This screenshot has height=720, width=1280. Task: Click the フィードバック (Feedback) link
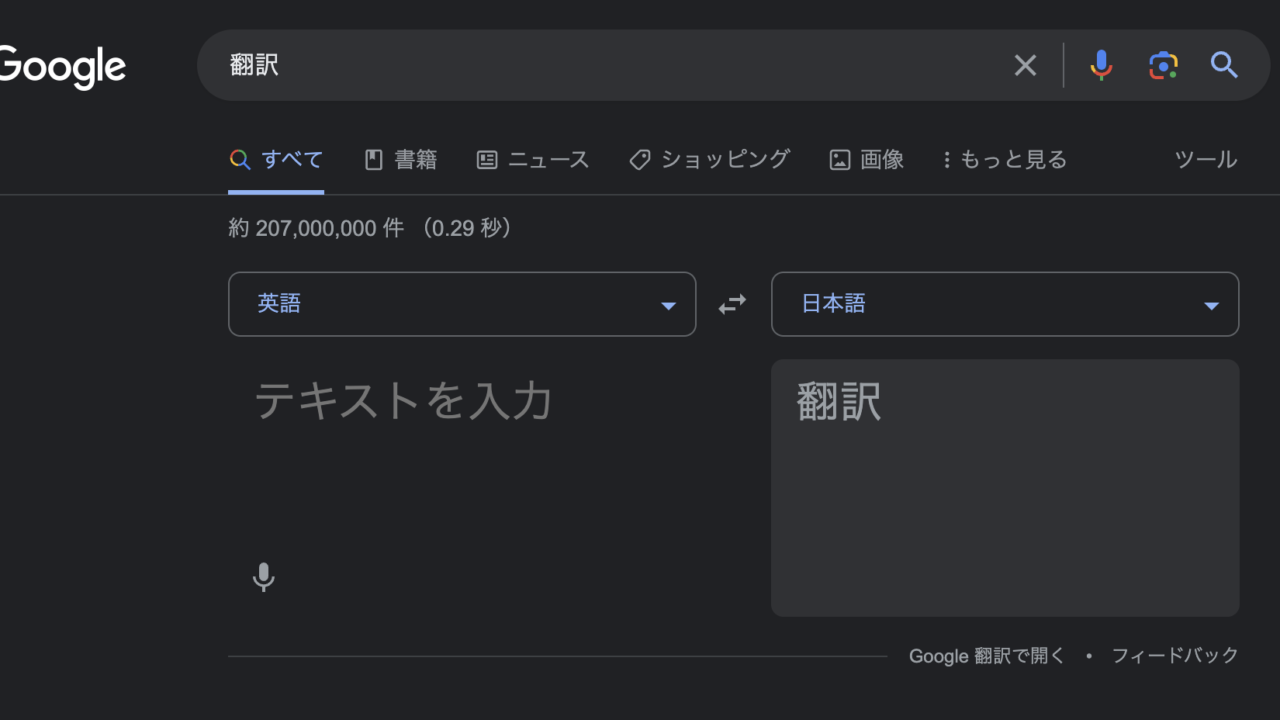[x=1175, y=656]
